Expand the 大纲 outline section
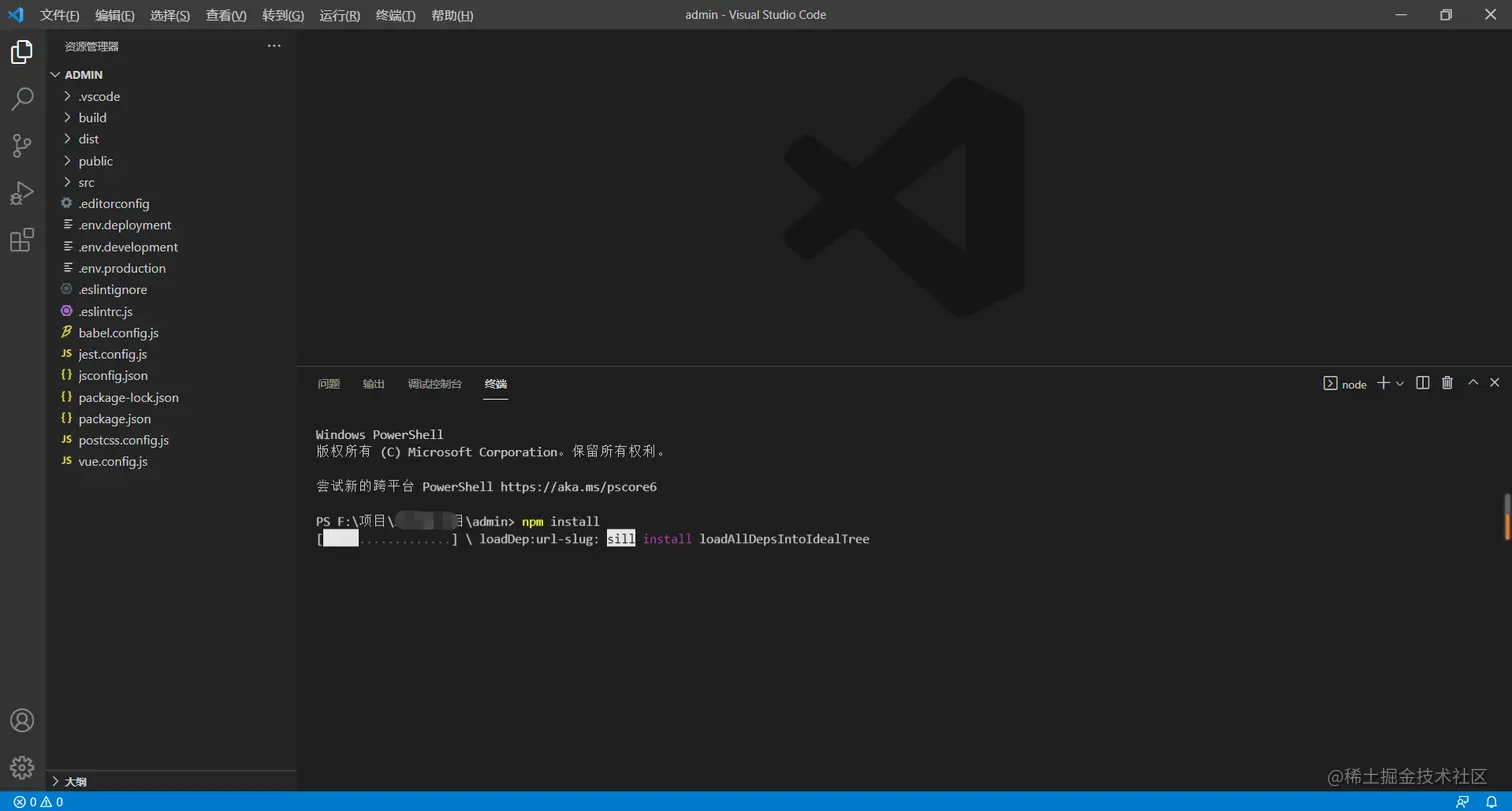This screenshot has width=1512, height=811. [x=171, y=781]
